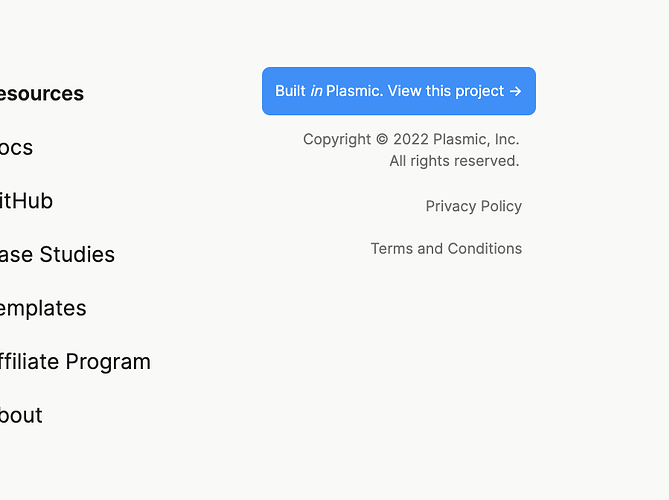Click the Built in Plasmic button
Image resolution: width=669 pixels, height=500 pixels.
pyautogui.click(x=398, y=91)
